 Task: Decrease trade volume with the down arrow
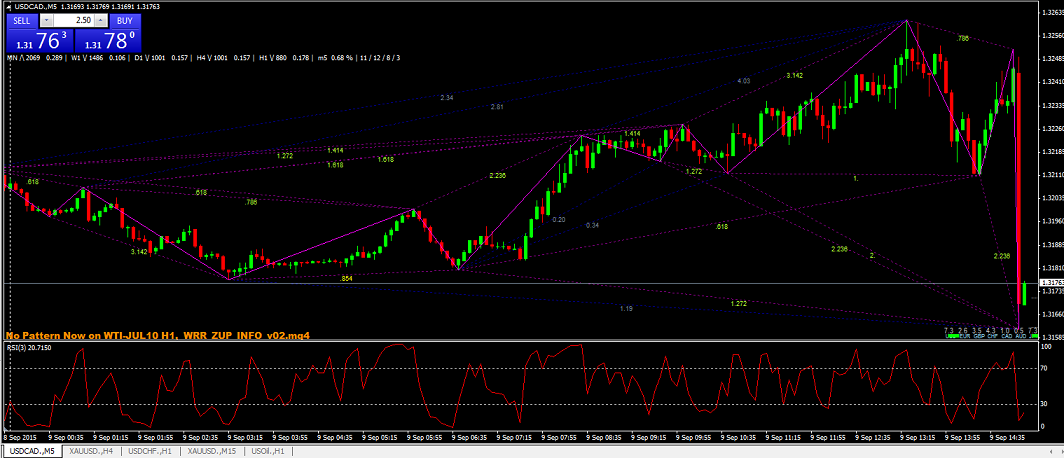[x=46, y=20]
